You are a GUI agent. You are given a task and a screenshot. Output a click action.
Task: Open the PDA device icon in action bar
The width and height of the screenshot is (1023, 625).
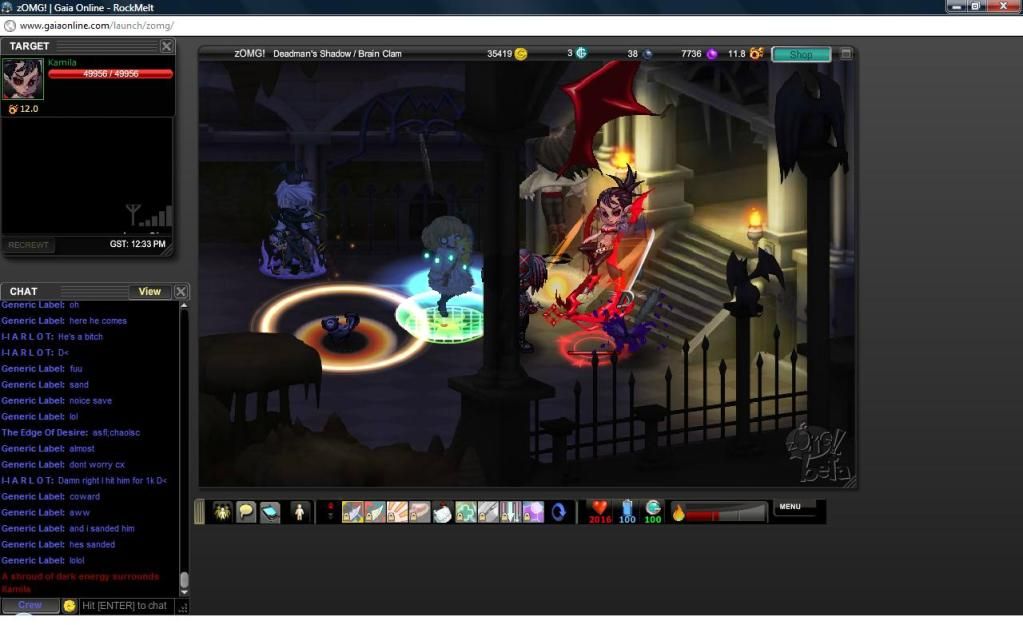(x=270, y=512)
